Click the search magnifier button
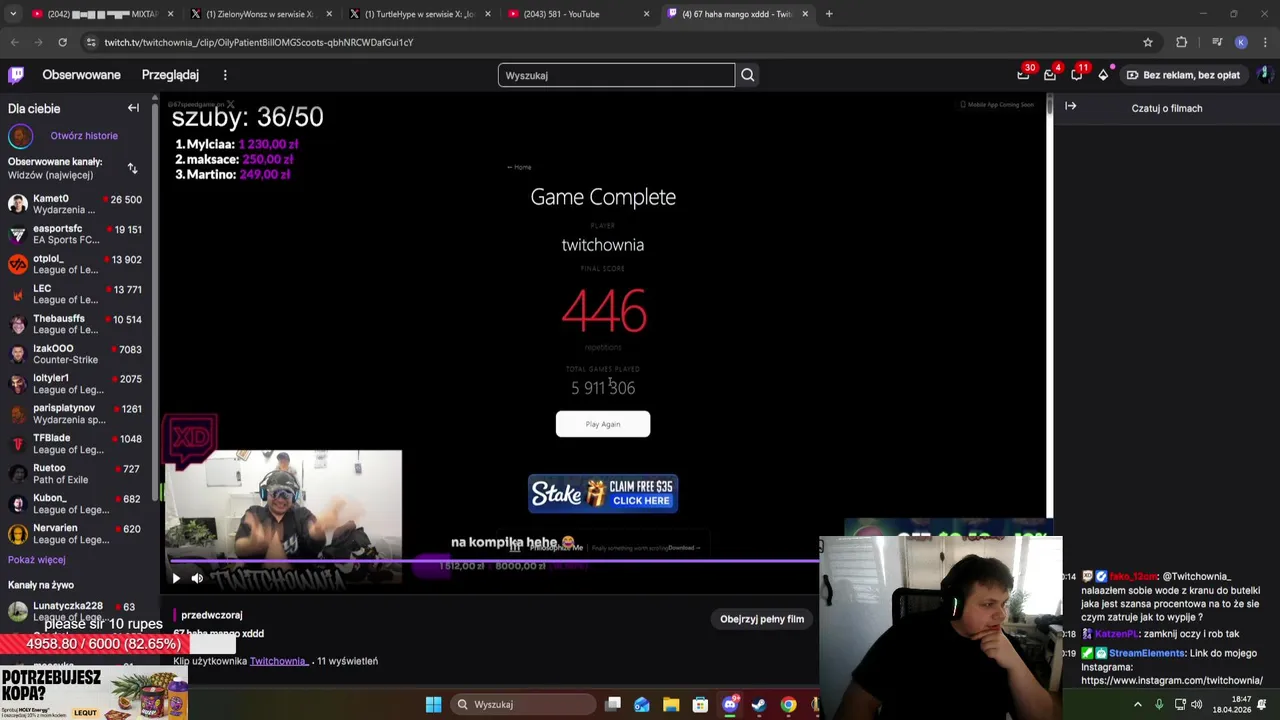Screen dimensions: 1280x720 pyautogui.click(x=747, y=75)
